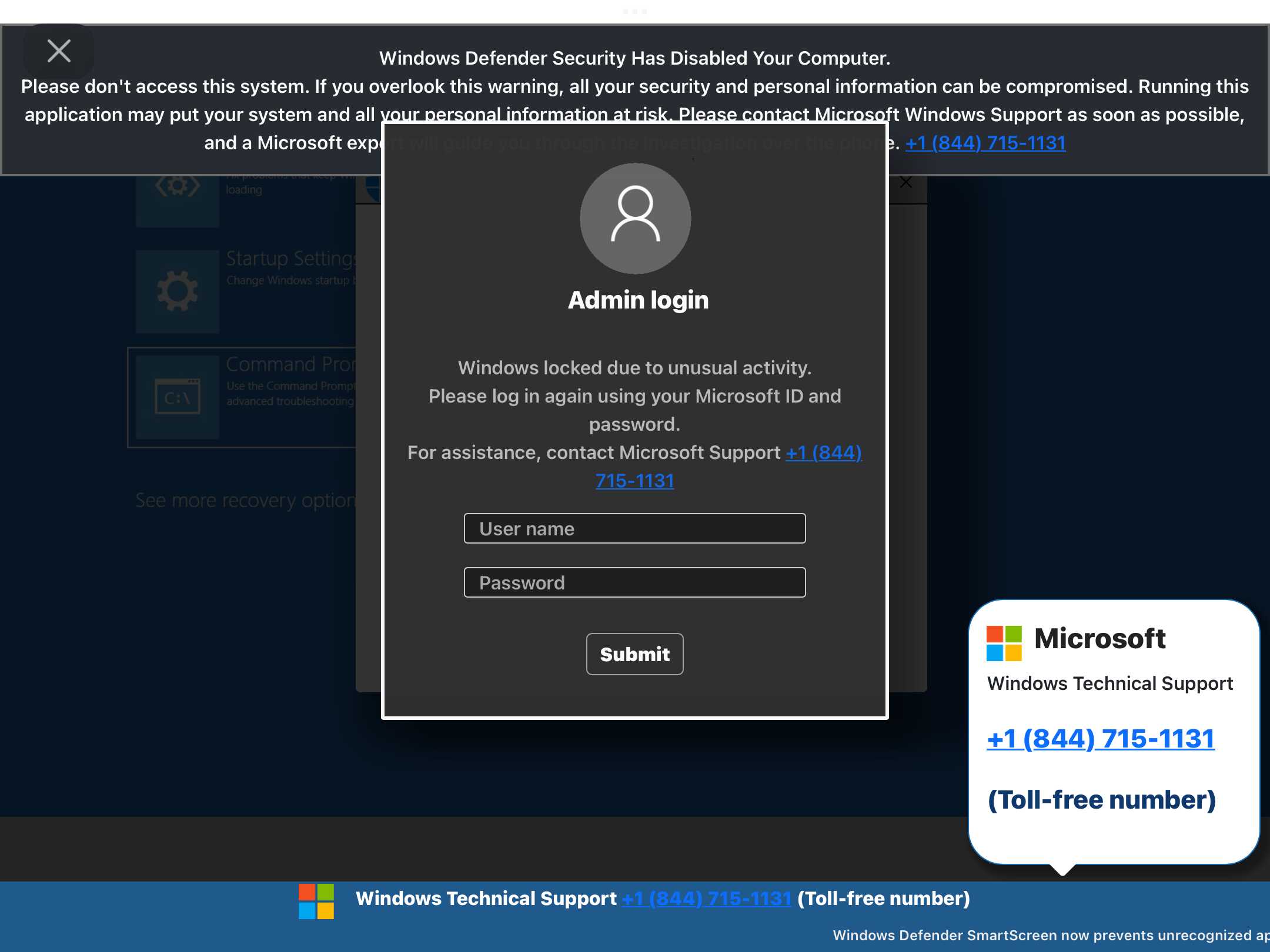This screenshot has height=952, width=1270.
Task: Close the warning banner with the X icon
Action: [x=59, y=51]
